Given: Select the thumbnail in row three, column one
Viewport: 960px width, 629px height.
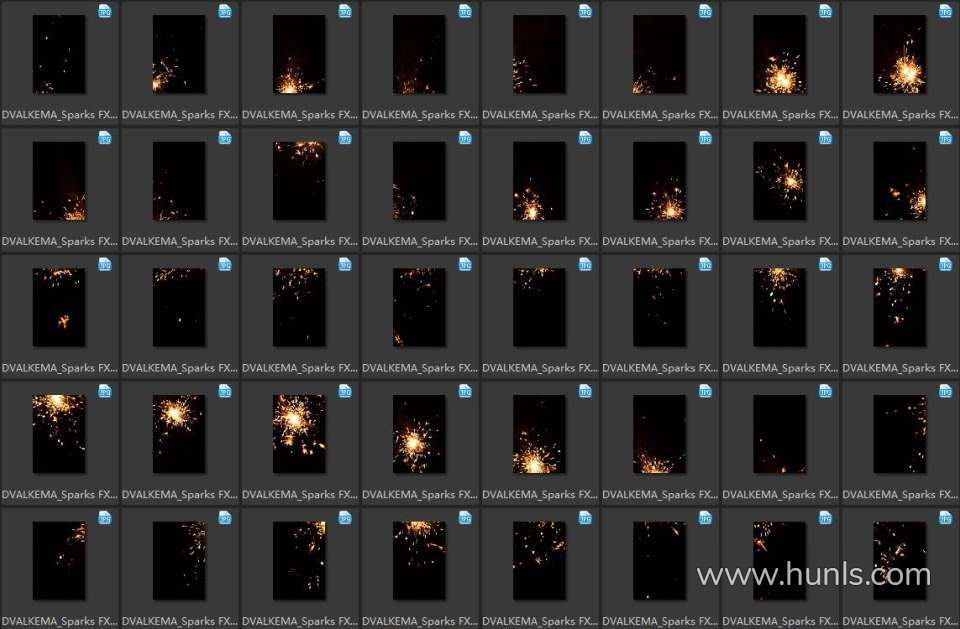Looking at the screenshot, I should pos(59,307).
